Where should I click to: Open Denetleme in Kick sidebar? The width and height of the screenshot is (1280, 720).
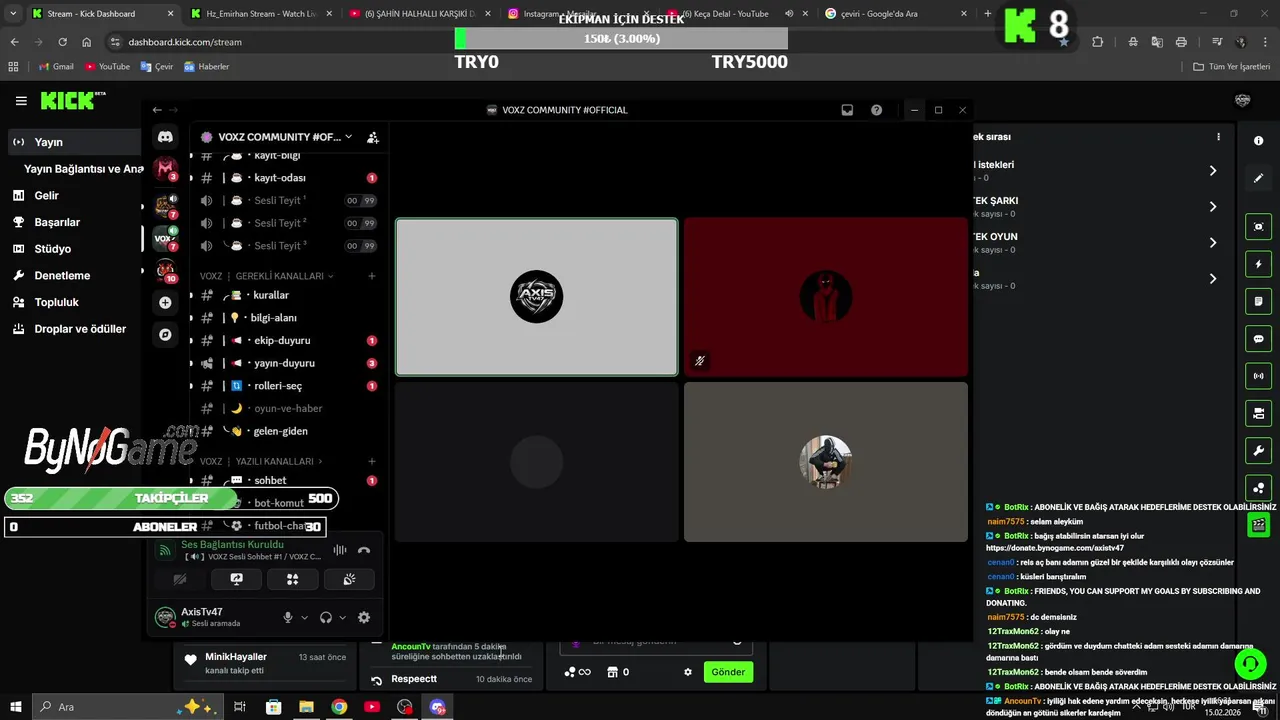(x=73, y=275)
